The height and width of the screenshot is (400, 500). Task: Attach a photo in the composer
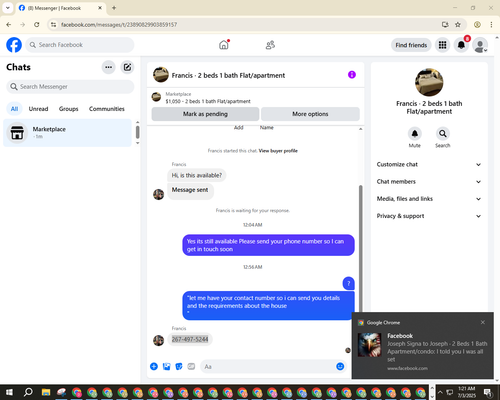point(166,366)
